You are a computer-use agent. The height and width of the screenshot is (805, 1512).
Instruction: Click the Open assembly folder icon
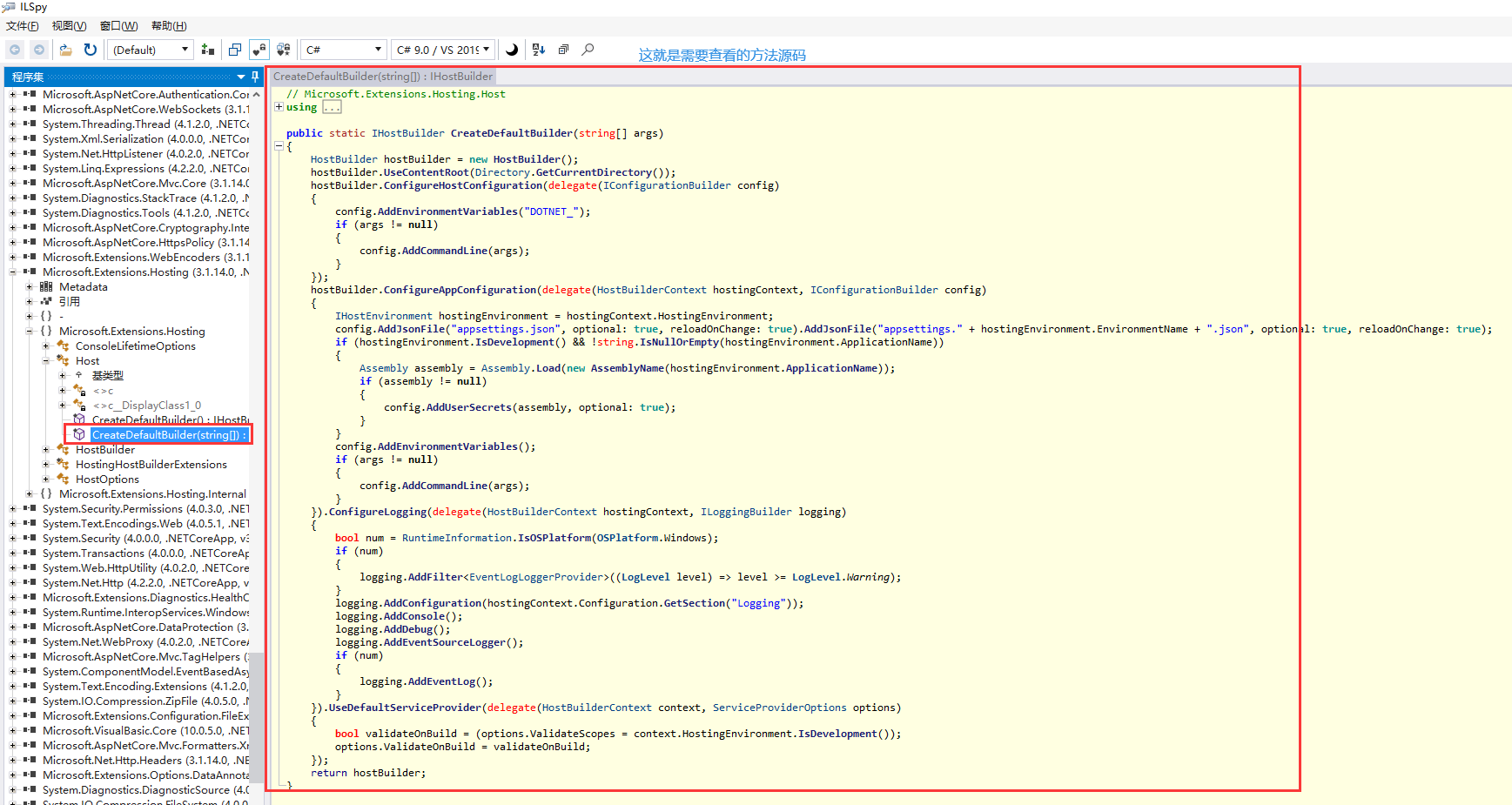coord(65,50)
